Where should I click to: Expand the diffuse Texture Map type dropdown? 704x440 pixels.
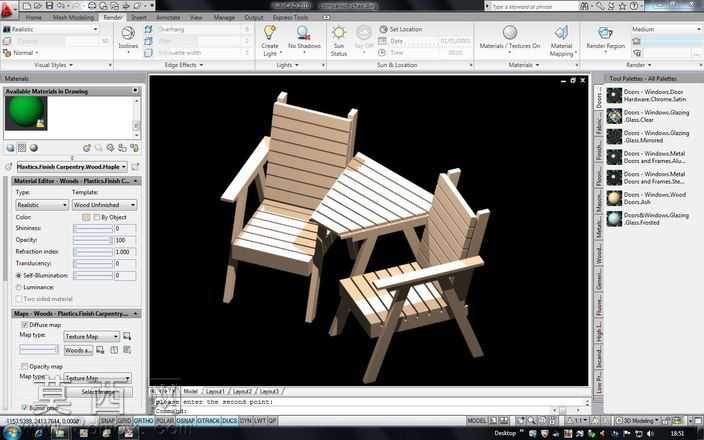92,336
